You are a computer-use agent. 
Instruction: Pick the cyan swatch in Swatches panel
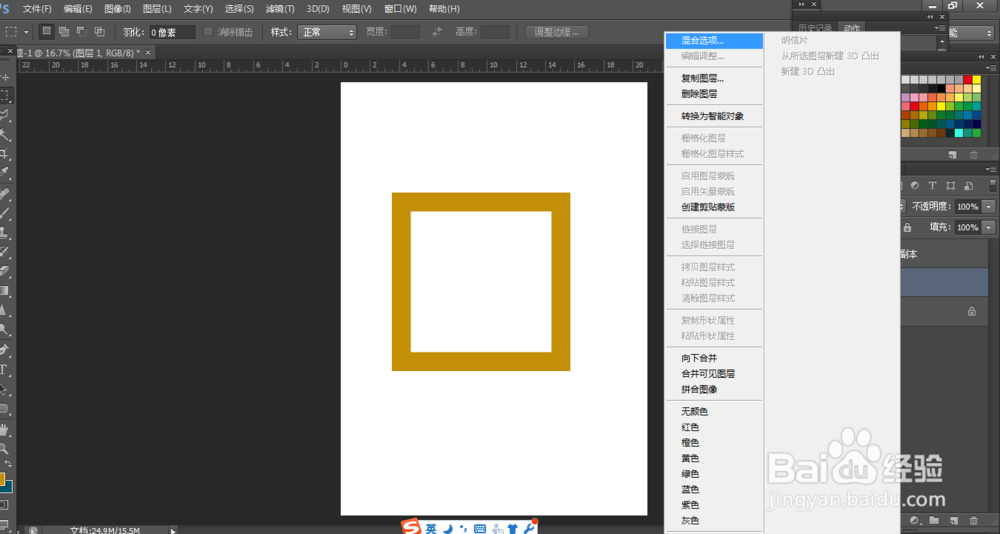tap(959, 133)
